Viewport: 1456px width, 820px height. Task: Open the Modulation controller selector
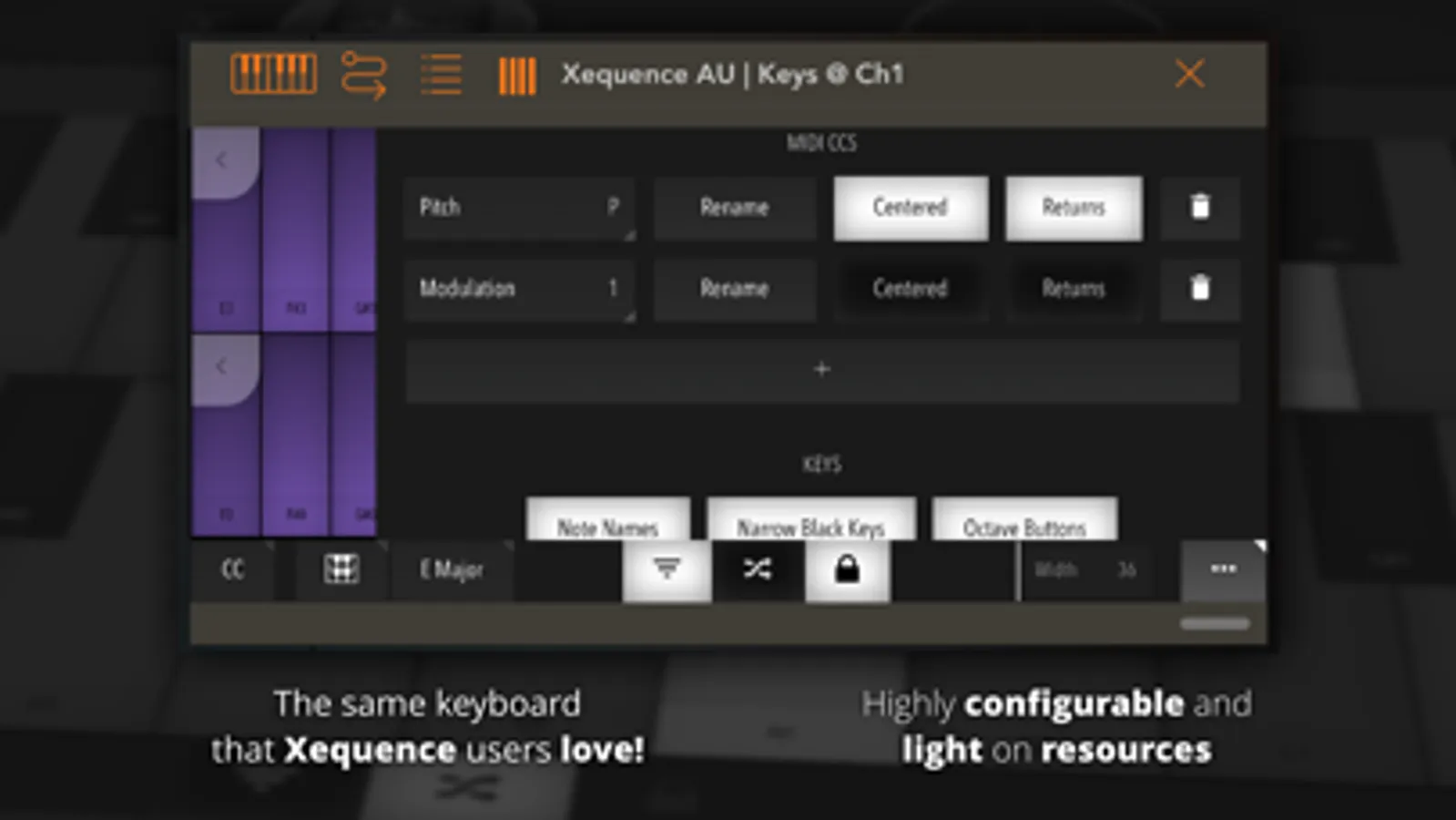point(520,289)
